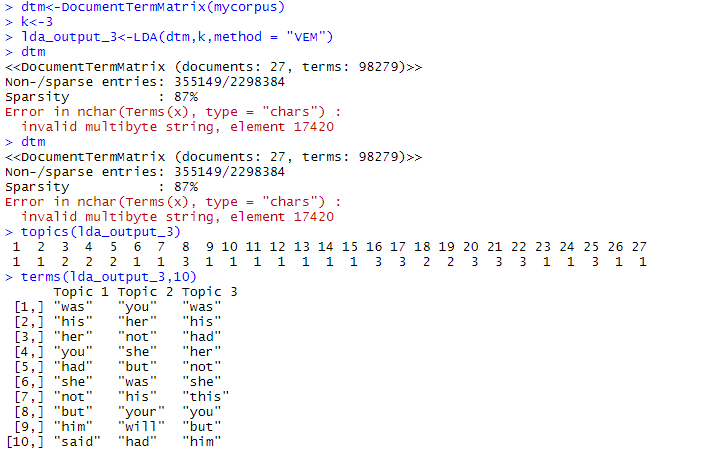This screenshot has height=449, width=701.
Task: Click the 'Topic 3' column header
Action: pyautogui.click(x=210, y=292)
